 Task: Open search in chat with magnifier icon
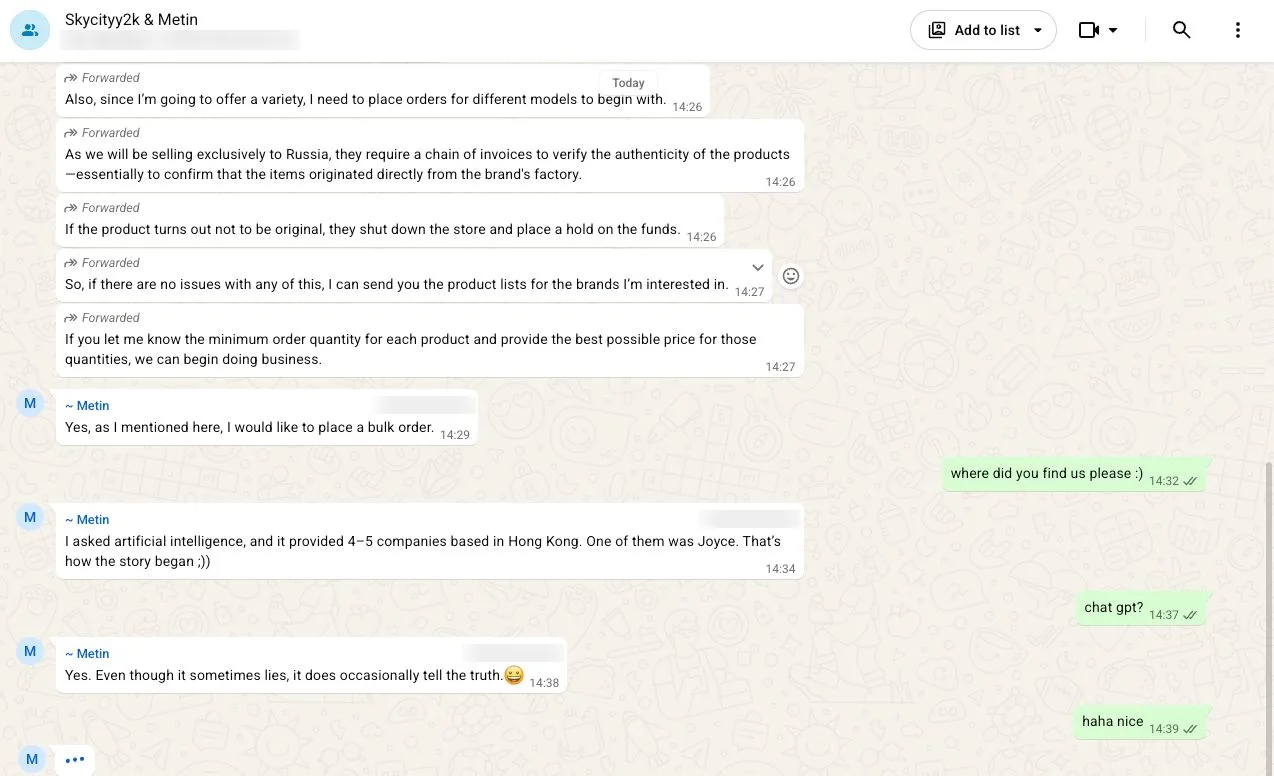(x=1181, y=30)
